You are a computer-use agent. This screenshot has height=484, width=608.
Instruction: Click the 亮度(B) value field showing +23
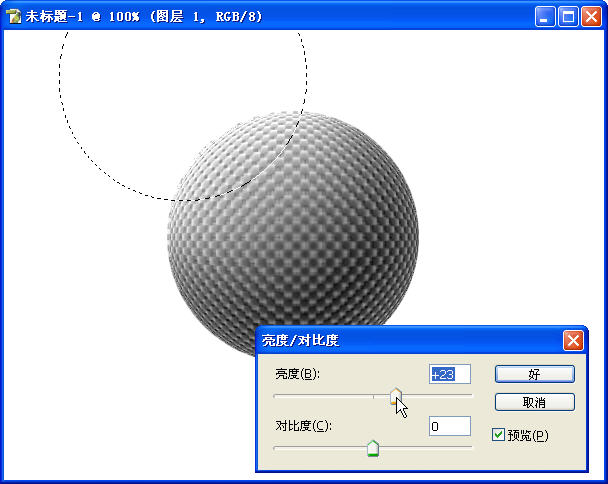pos(449,374)
